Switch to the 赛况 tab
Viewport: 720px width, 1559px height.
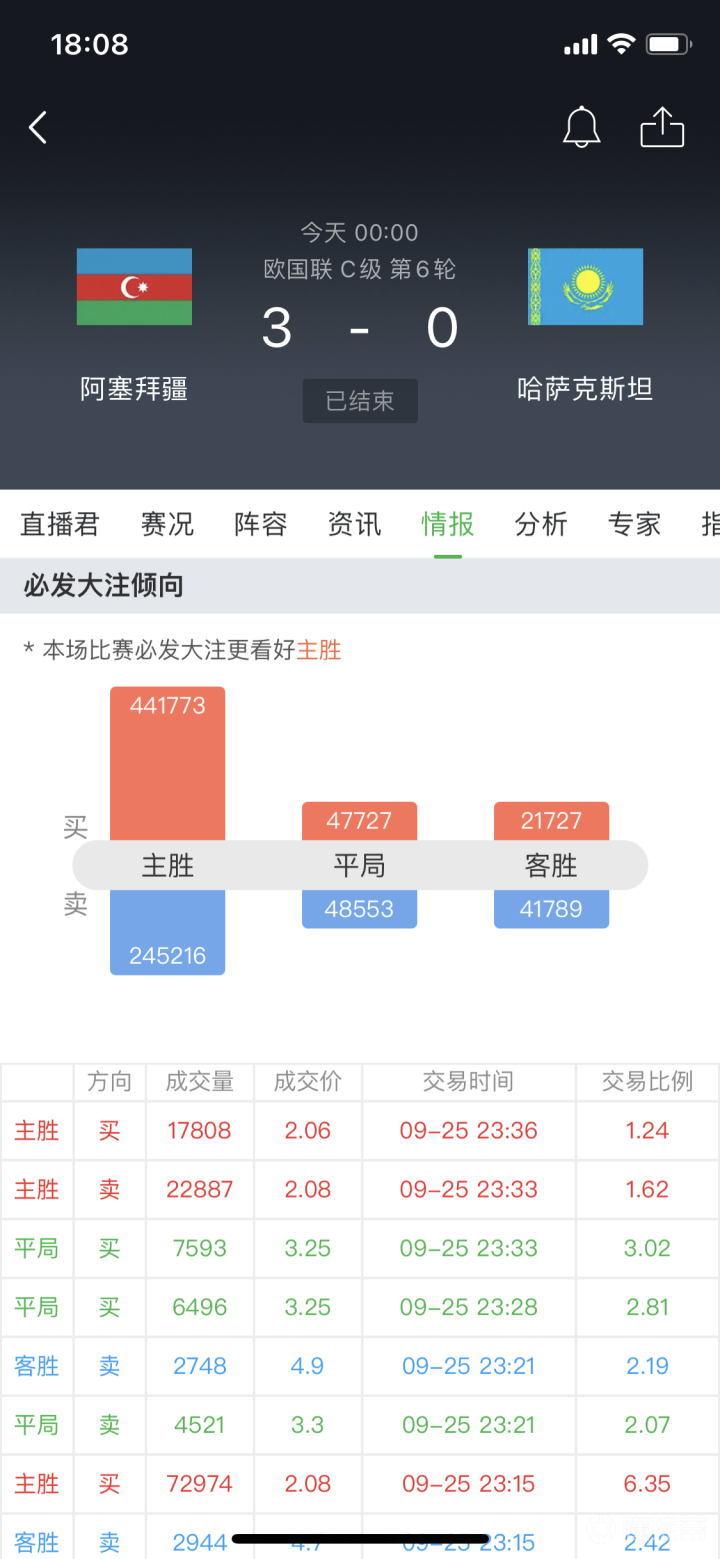point(167,524)
